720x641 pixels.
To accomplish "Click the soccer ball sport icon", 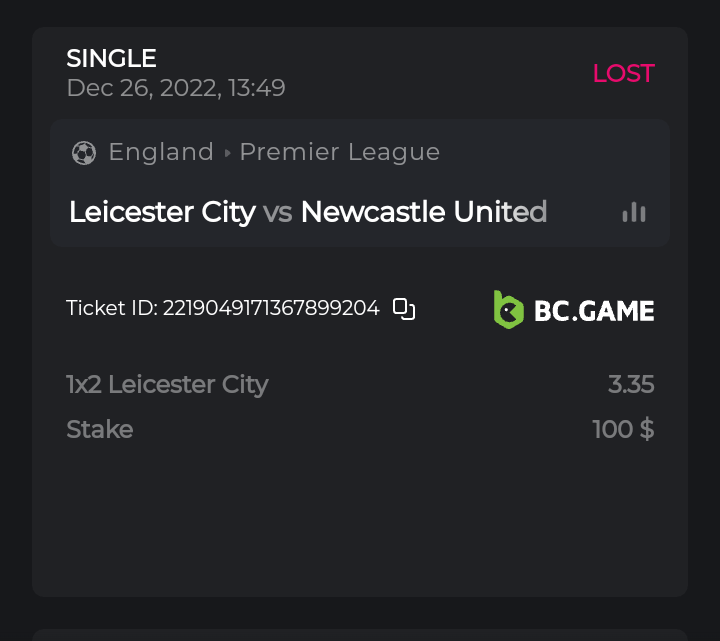I will [x=84, y=153].
